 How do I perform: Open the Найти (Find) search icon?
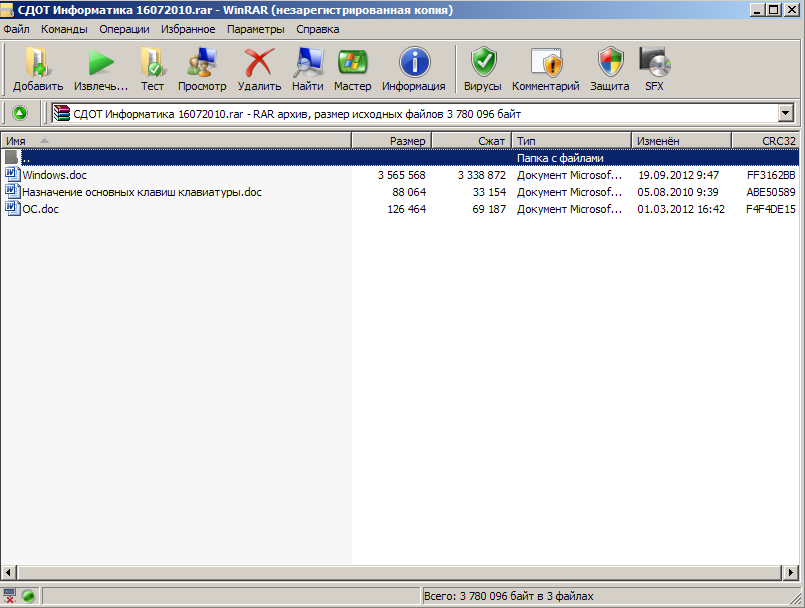coord(308,63)
